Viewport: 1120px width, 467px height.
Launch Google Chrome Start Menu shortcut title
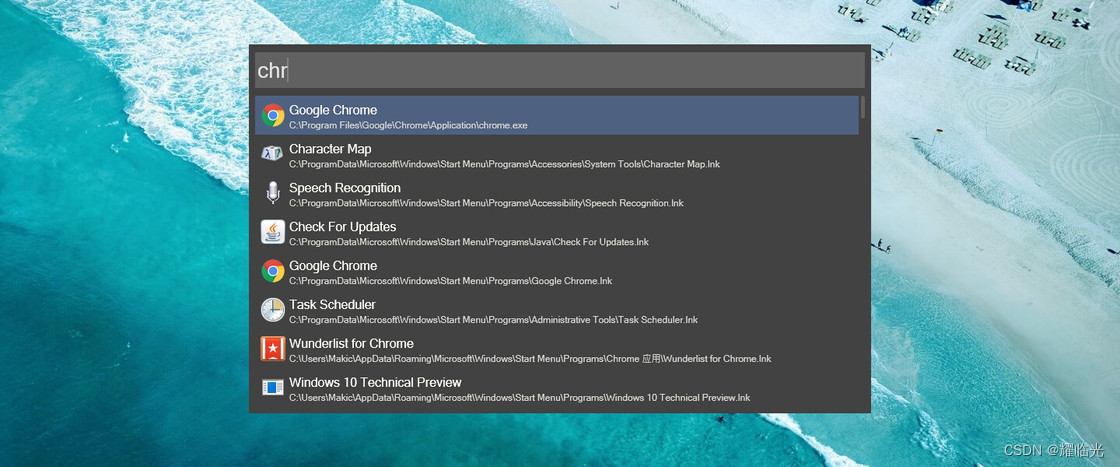(x=333, y=266)
